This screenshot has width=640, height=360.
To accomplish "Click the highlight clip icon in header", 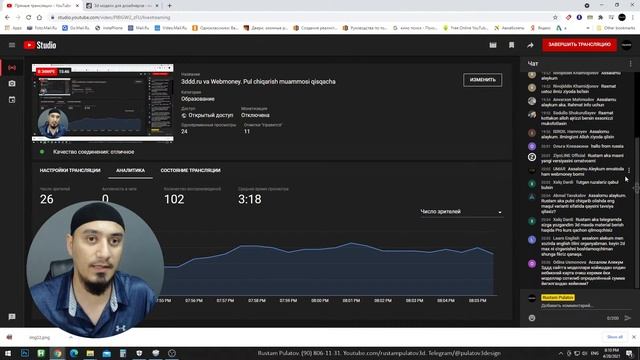I will (493, 45).
